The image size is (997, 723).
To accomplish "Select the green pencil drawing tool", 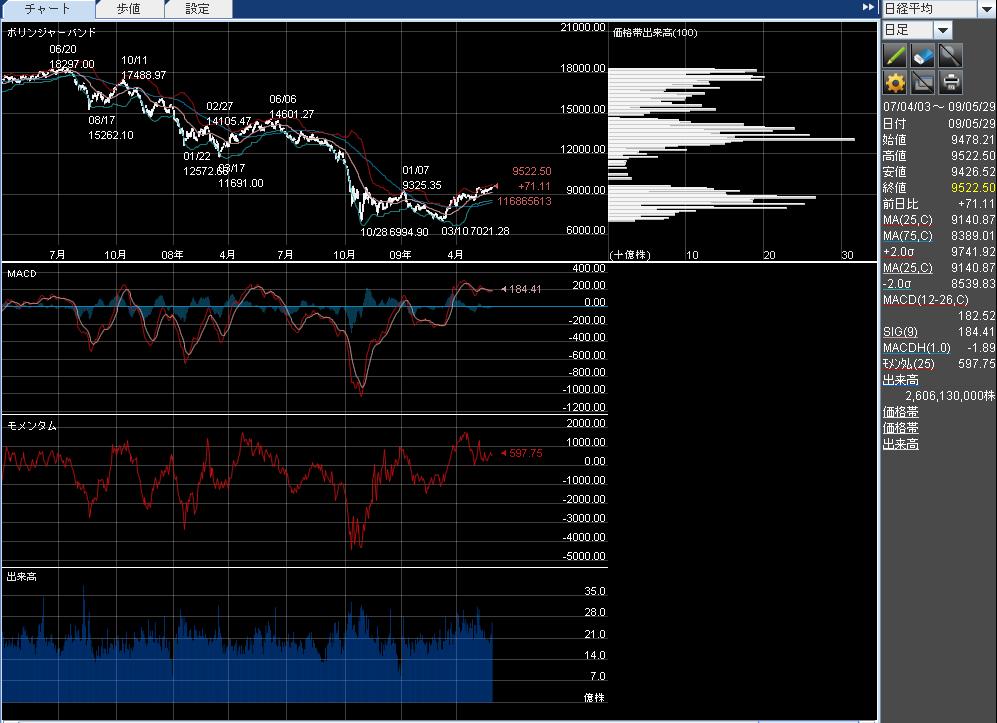I will tap(895, 55).
